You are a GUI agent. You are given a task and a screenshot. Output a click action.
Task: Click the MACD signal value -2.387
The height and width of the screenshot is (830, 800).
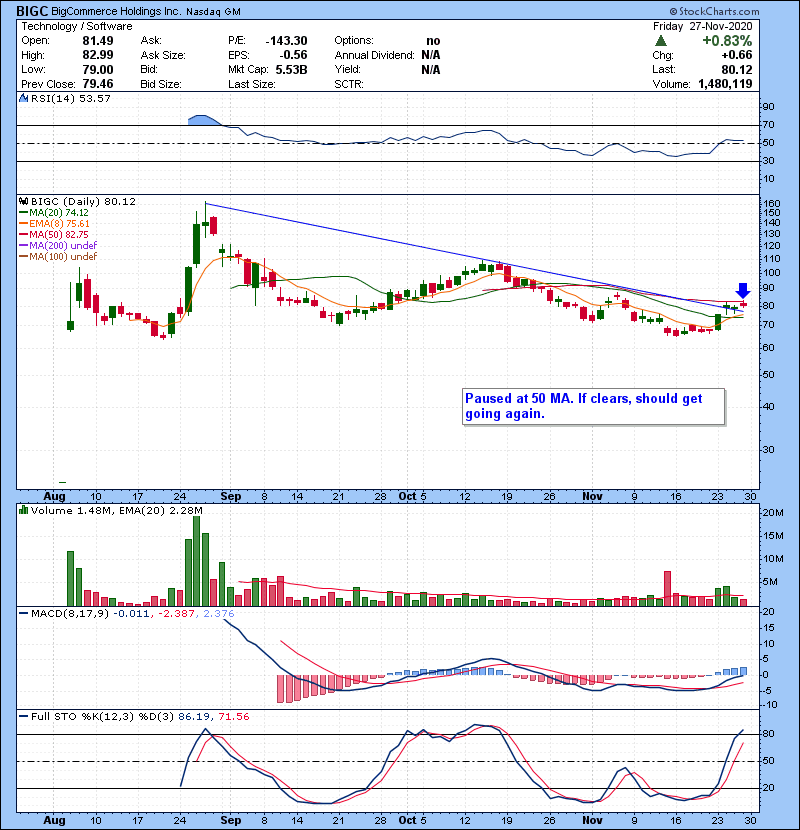pos(176,614)
